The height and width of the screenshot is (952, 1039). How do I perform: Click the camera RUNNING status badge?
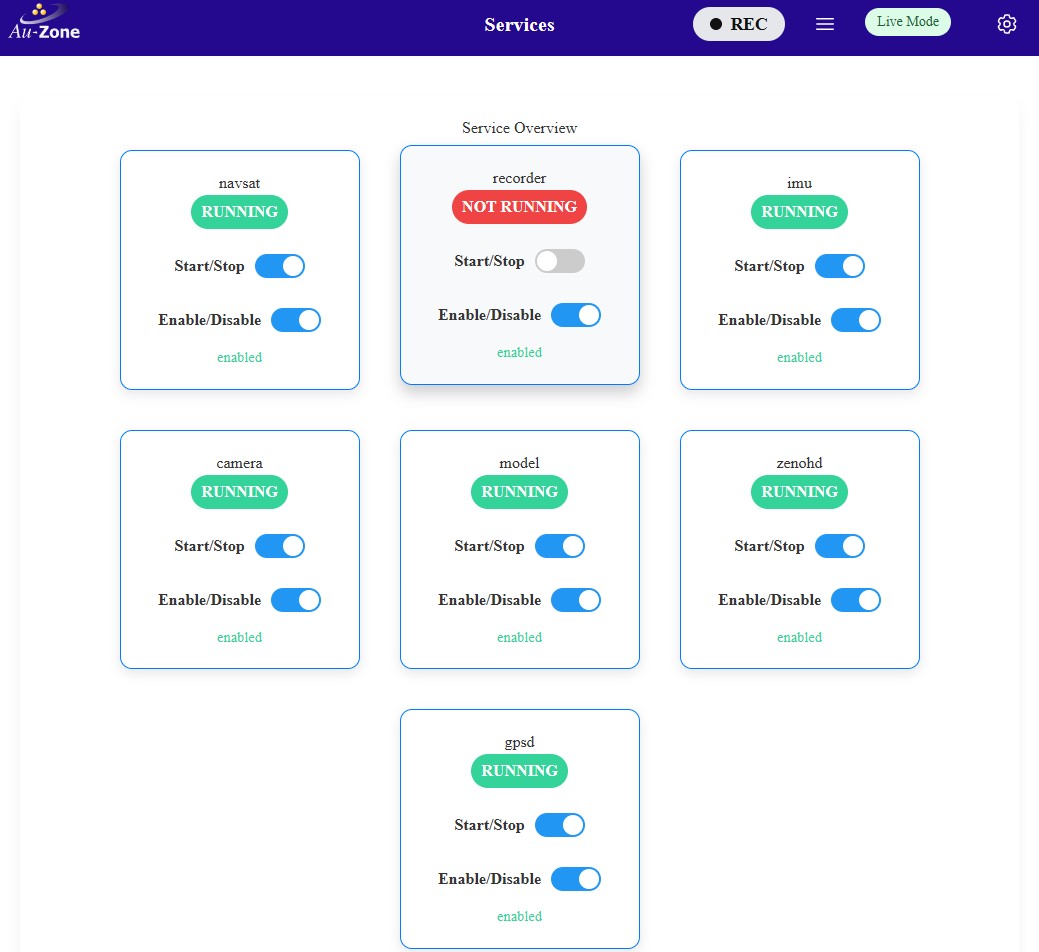click(239, 492)
